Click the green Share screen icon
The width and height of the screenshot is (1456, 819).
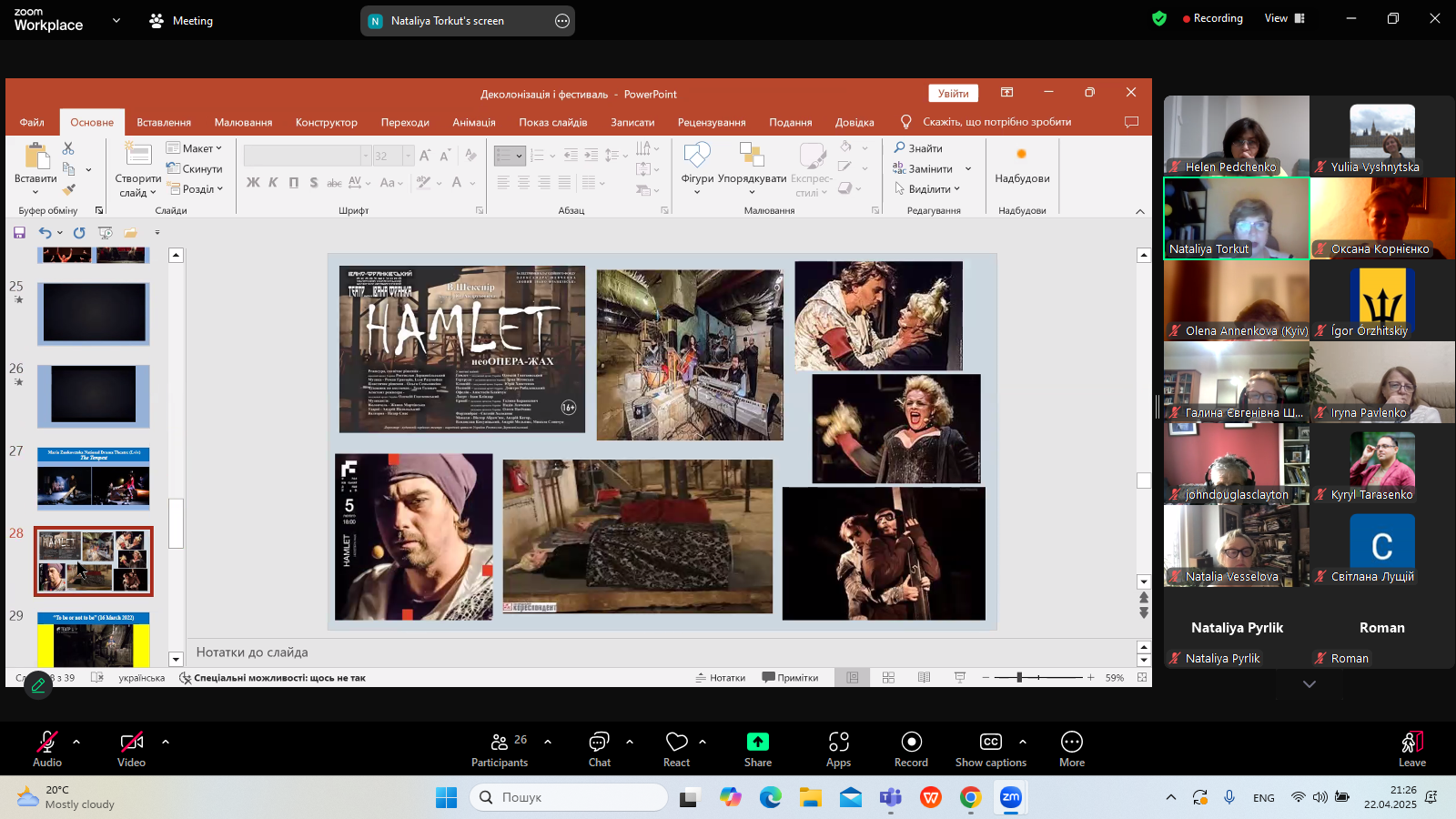click(757, 743)
